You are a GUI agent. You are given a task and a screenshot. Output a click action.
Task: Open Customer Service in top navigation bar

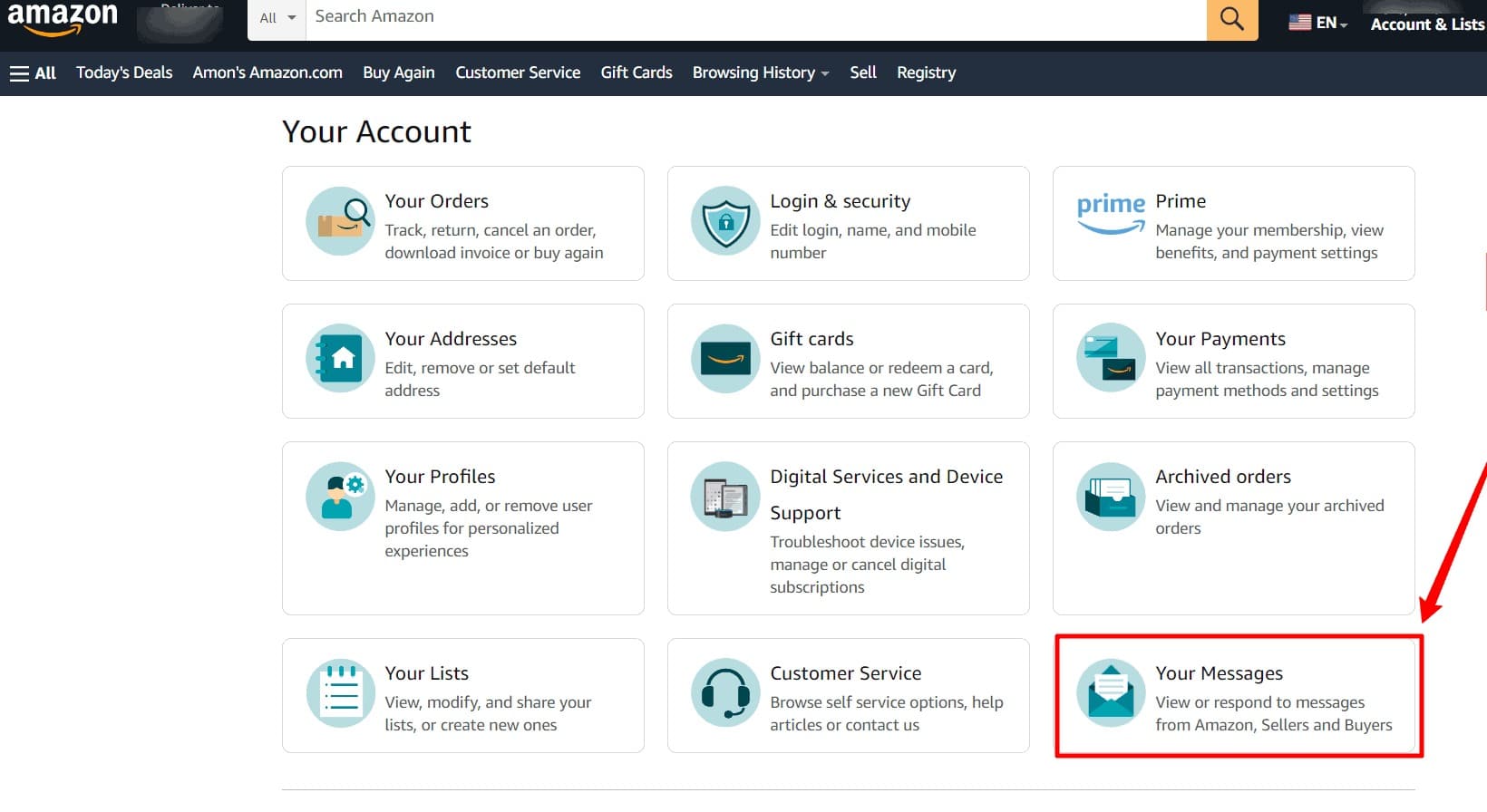click(x=518, y=72)
